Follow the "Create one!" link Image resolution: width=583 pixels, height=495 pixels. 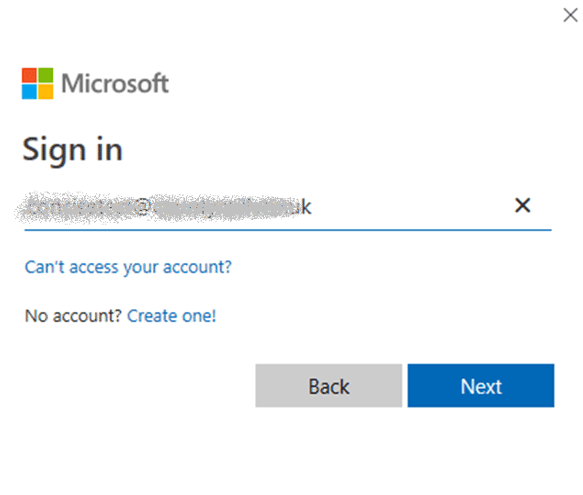click(171, 316)
